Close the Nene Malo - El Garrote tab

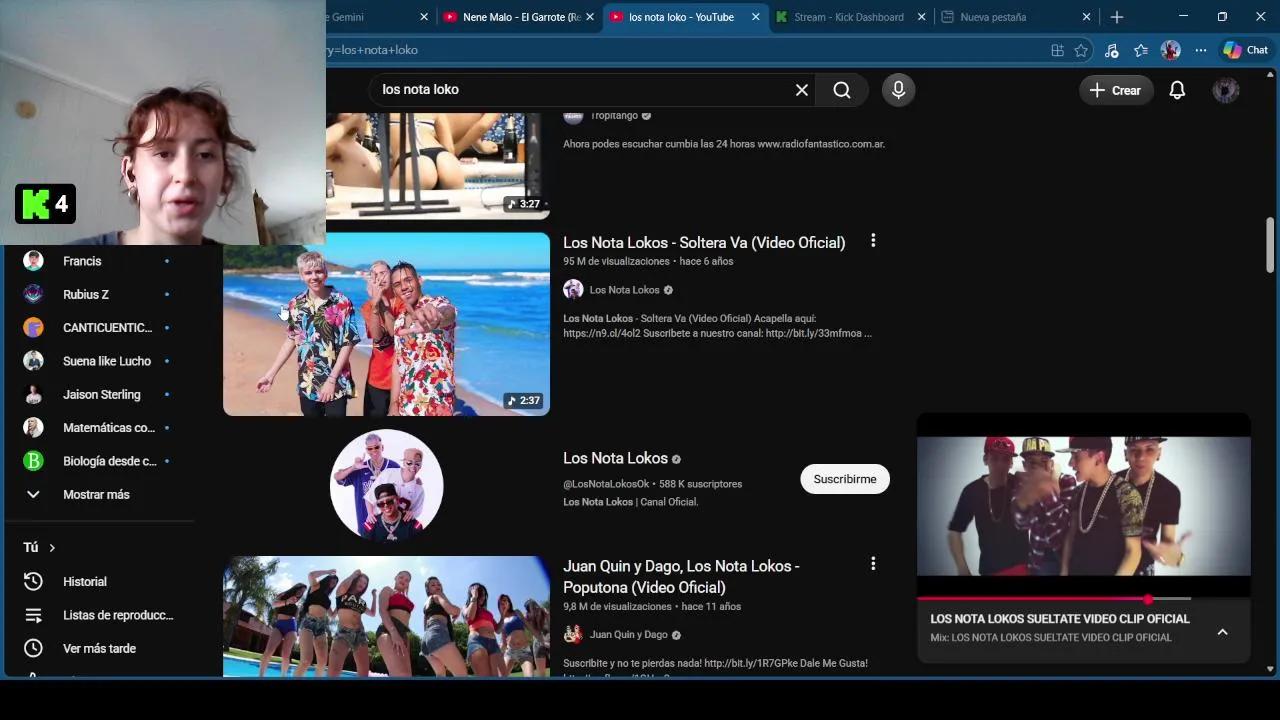pos(590,17)
